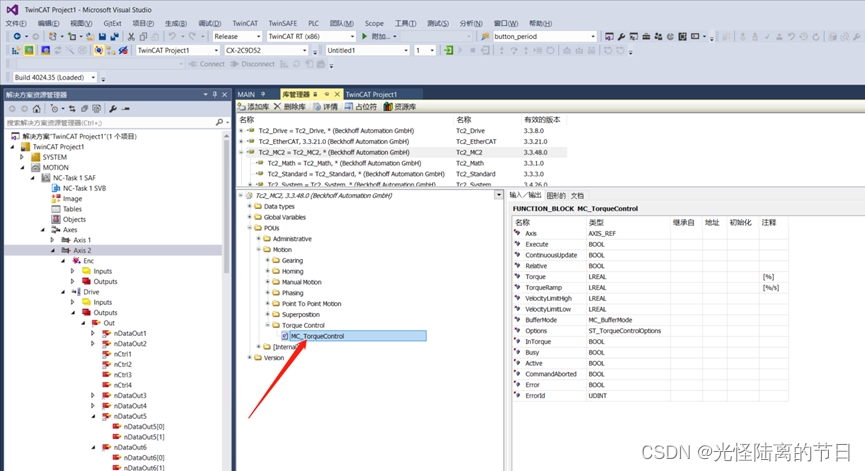Click 详情 Details button
Image resolution: width=865 pixels, height=471 pixels.
tap(325, 106)
